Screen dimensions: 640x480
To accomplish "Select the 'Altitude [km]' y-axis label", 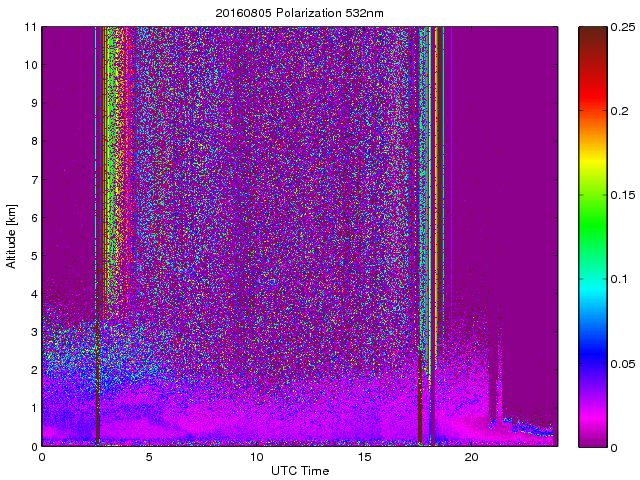I will [x=12, y=236].
